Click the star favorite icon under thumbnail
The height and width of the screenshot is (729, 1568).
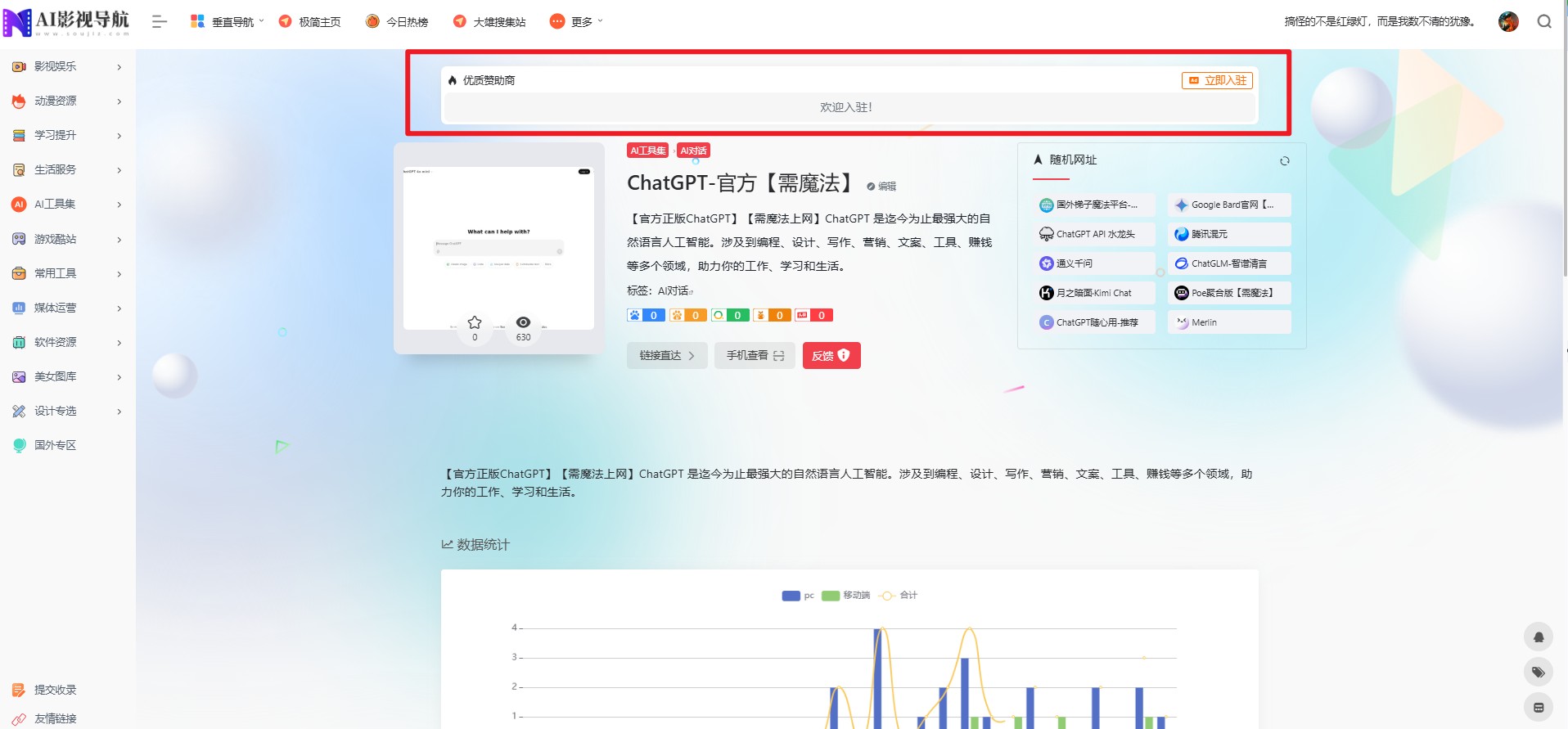(x=475, y=322)
